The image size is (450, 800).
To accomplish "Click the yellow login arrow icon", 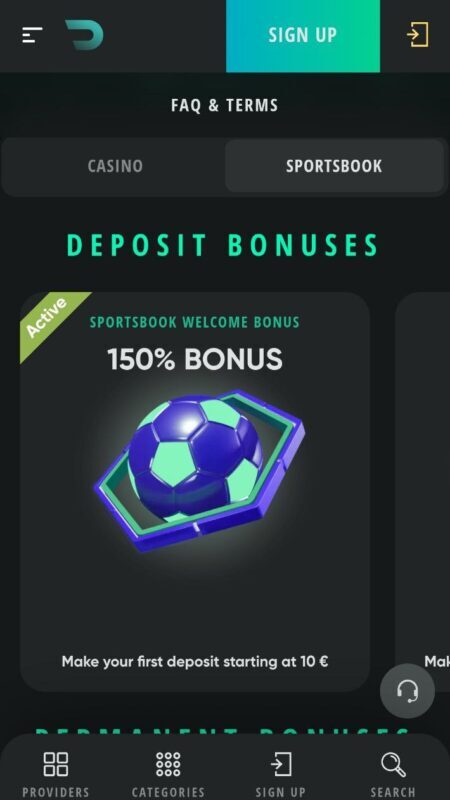I will [x=417, y=35].
